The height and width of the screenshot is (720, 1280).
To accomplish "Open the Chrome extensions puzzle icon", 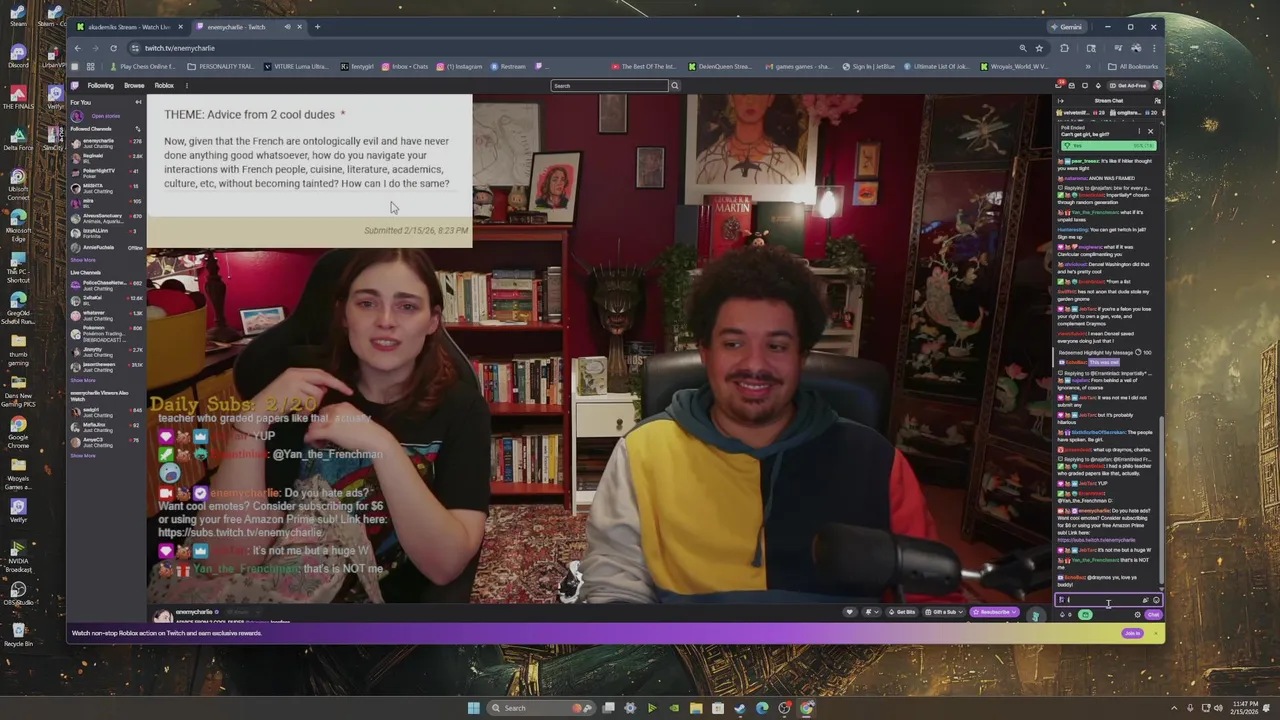I will click(x=1064, y=48).
